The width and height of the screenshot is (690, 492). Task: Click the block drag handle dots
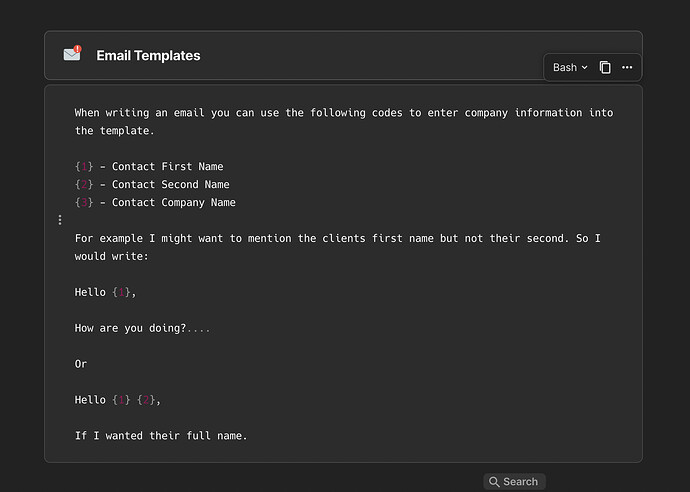coord(60,220)
